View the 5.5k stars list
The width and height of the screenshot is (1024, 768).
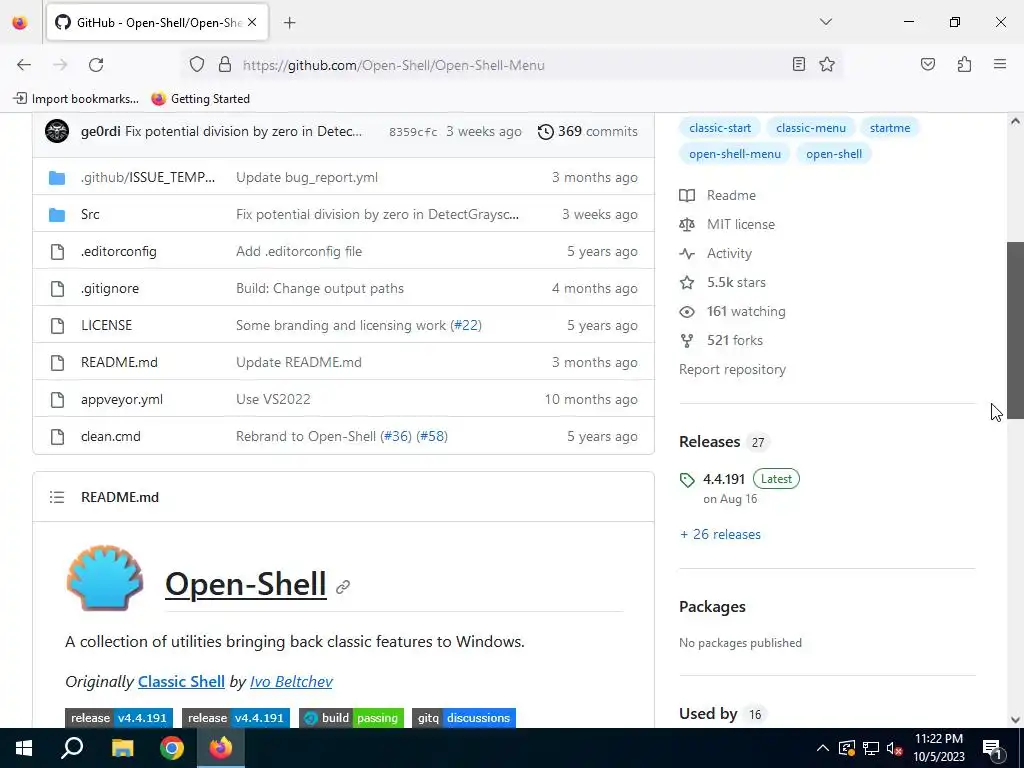pyautogui.click(x=722, y=282)
